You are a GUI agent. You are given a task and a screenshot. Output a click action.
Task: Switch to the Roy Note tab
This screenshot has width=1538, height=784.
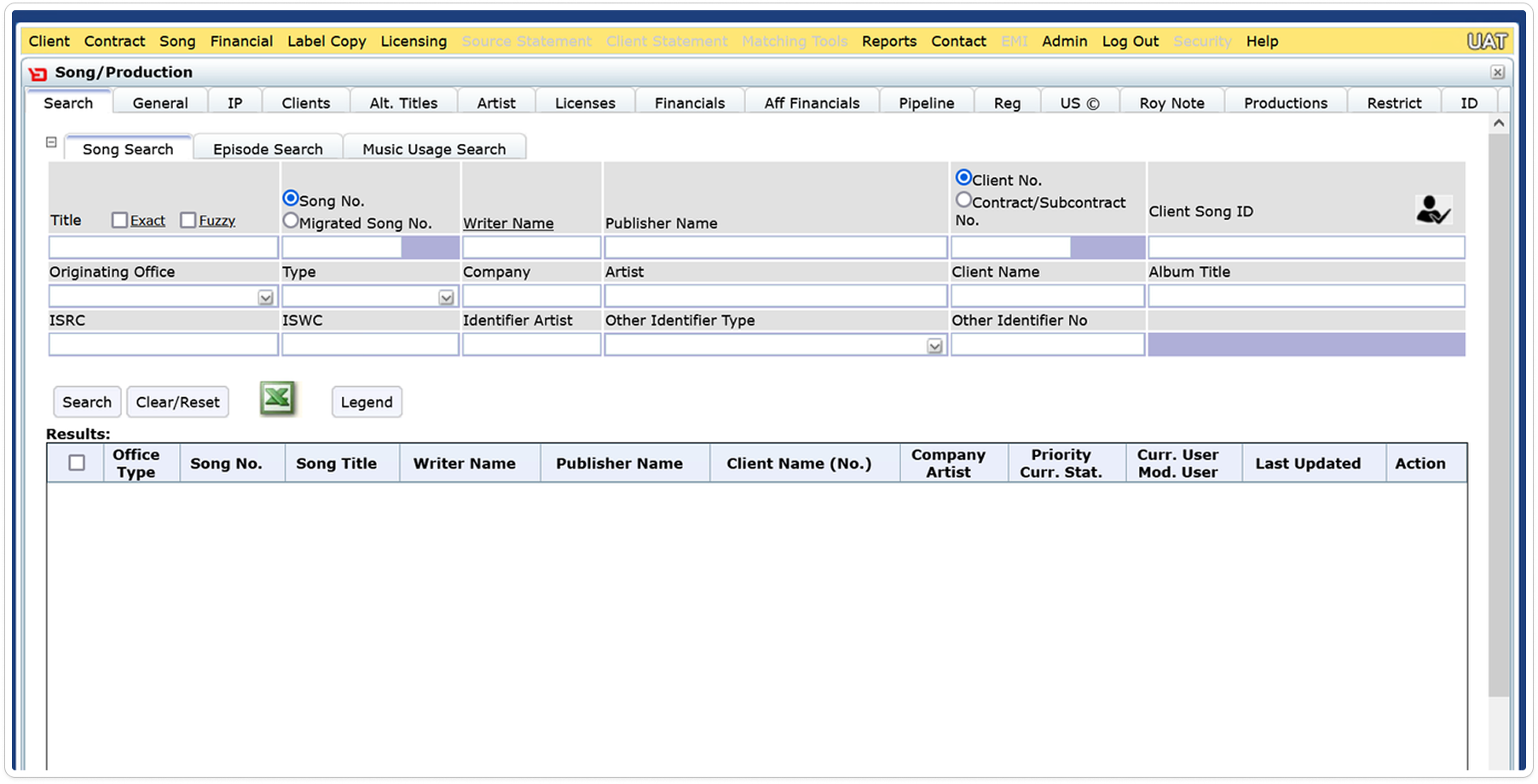[1171, 102]
